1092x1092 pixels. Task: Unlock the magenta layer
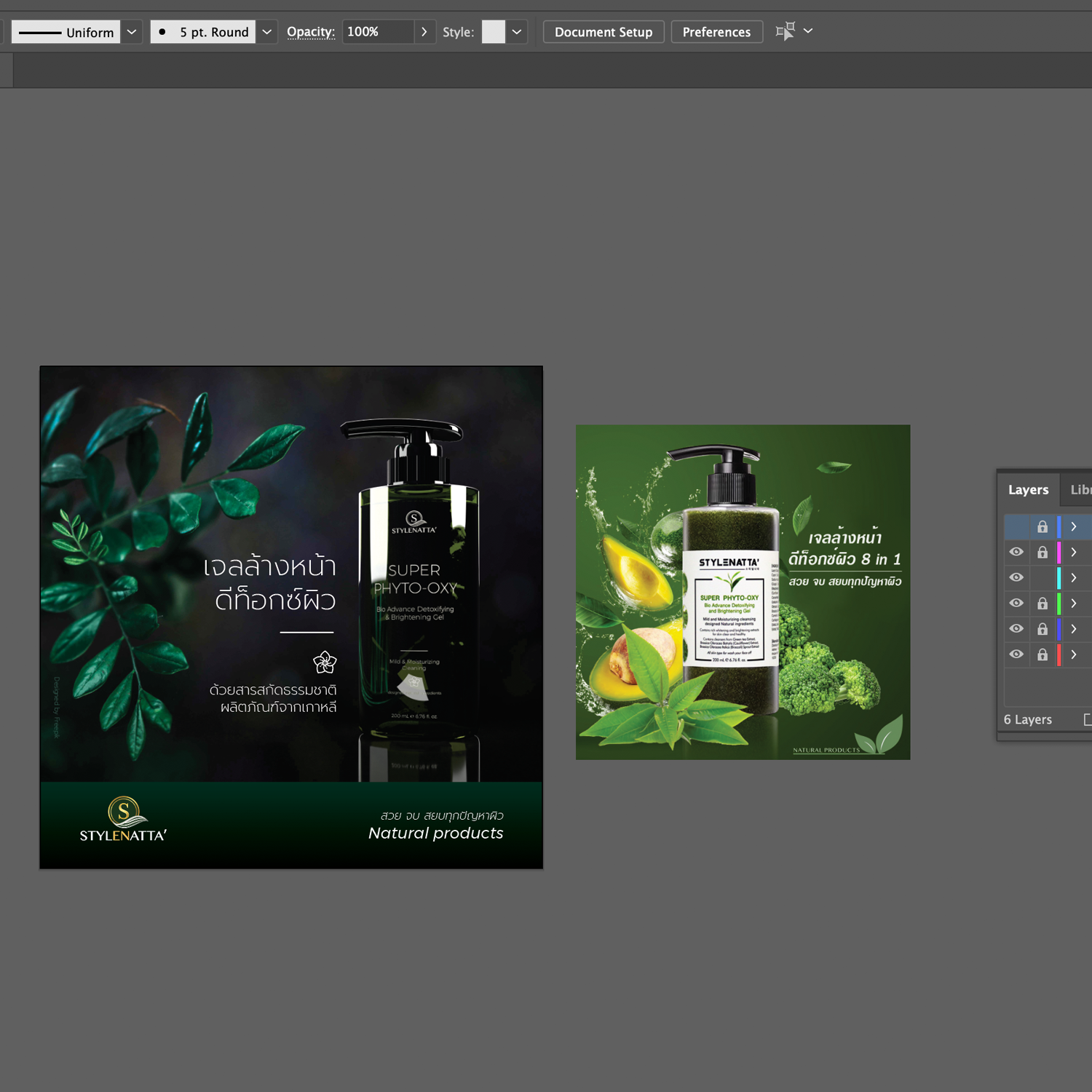coord(1042,552)
